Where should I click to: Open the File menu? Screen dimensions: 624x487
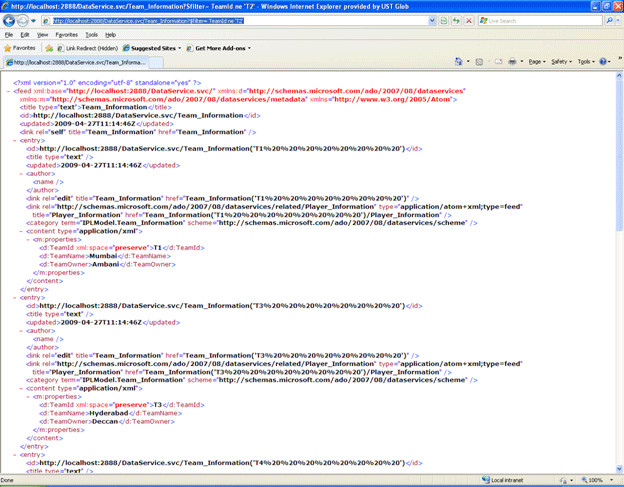coord(9,35)
